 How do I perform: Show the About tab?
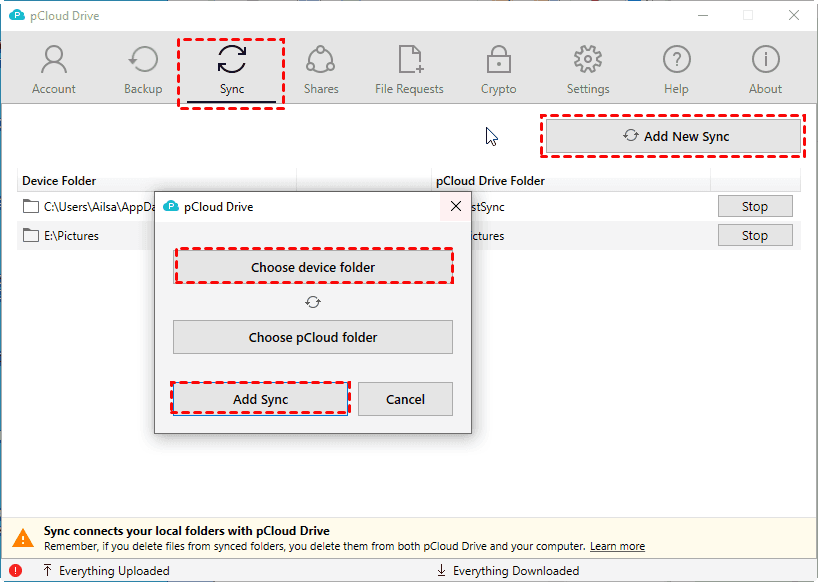pyautogui.click(x=765, y=70)
